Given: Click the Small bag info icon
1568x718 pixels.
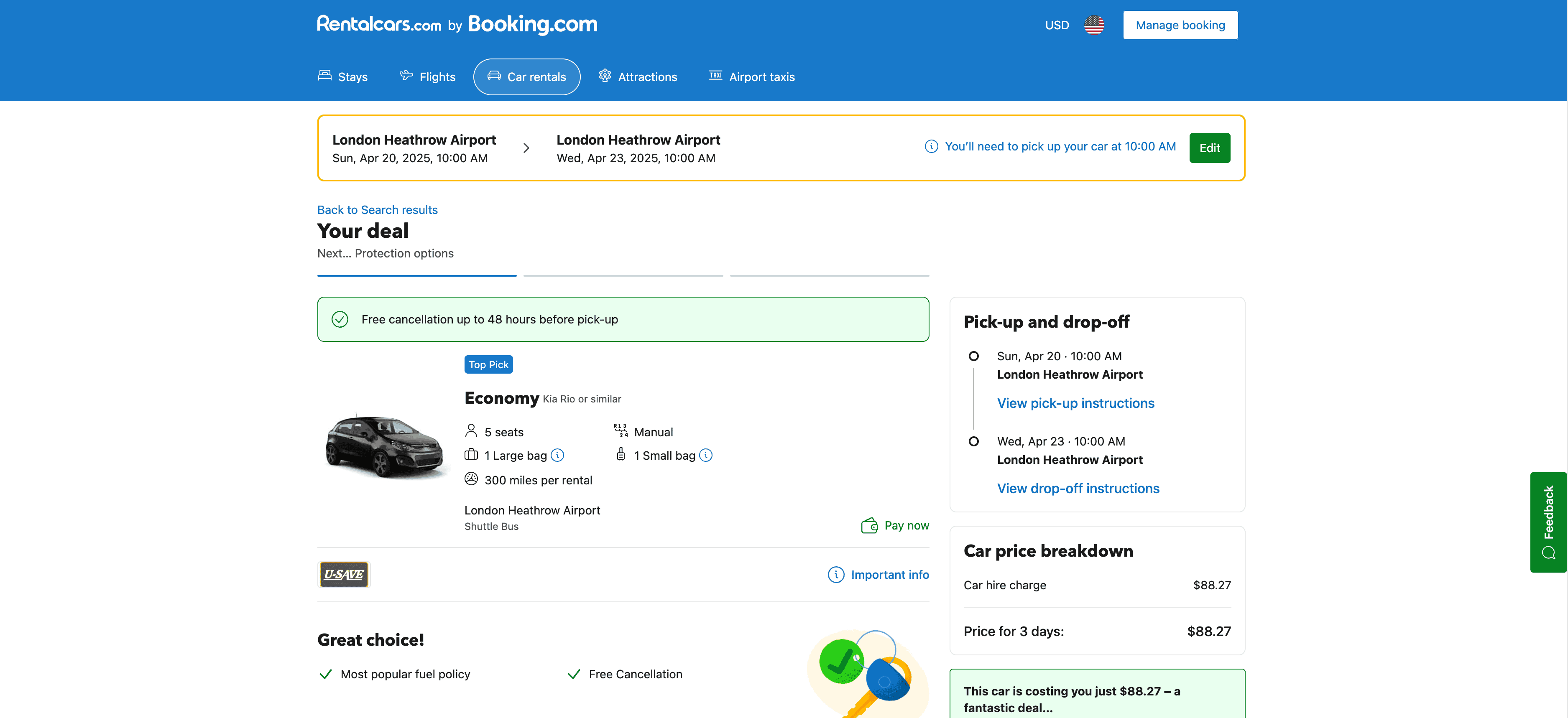Looking at the screenshot, I should (x=705, y=455).
